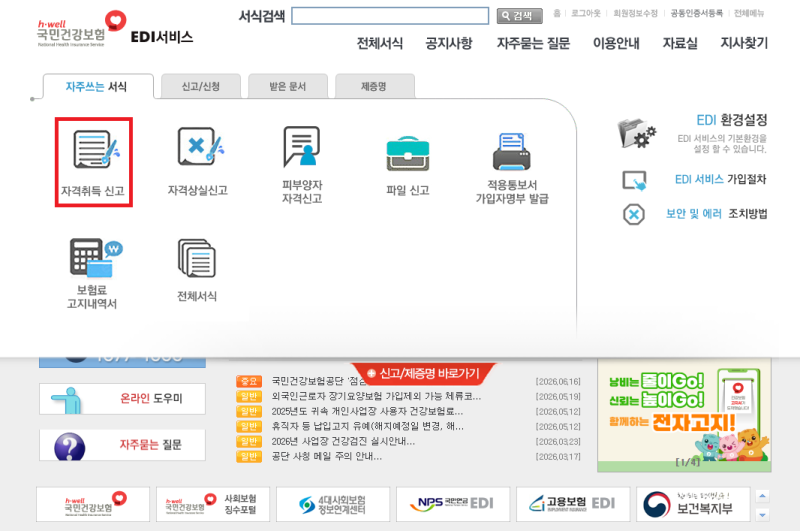The width and height of the screenshot is (800, 531).
Task: Click the 자주묻는 질문 sidebar label
Action: pyautogui.click(x=151, y=445)
